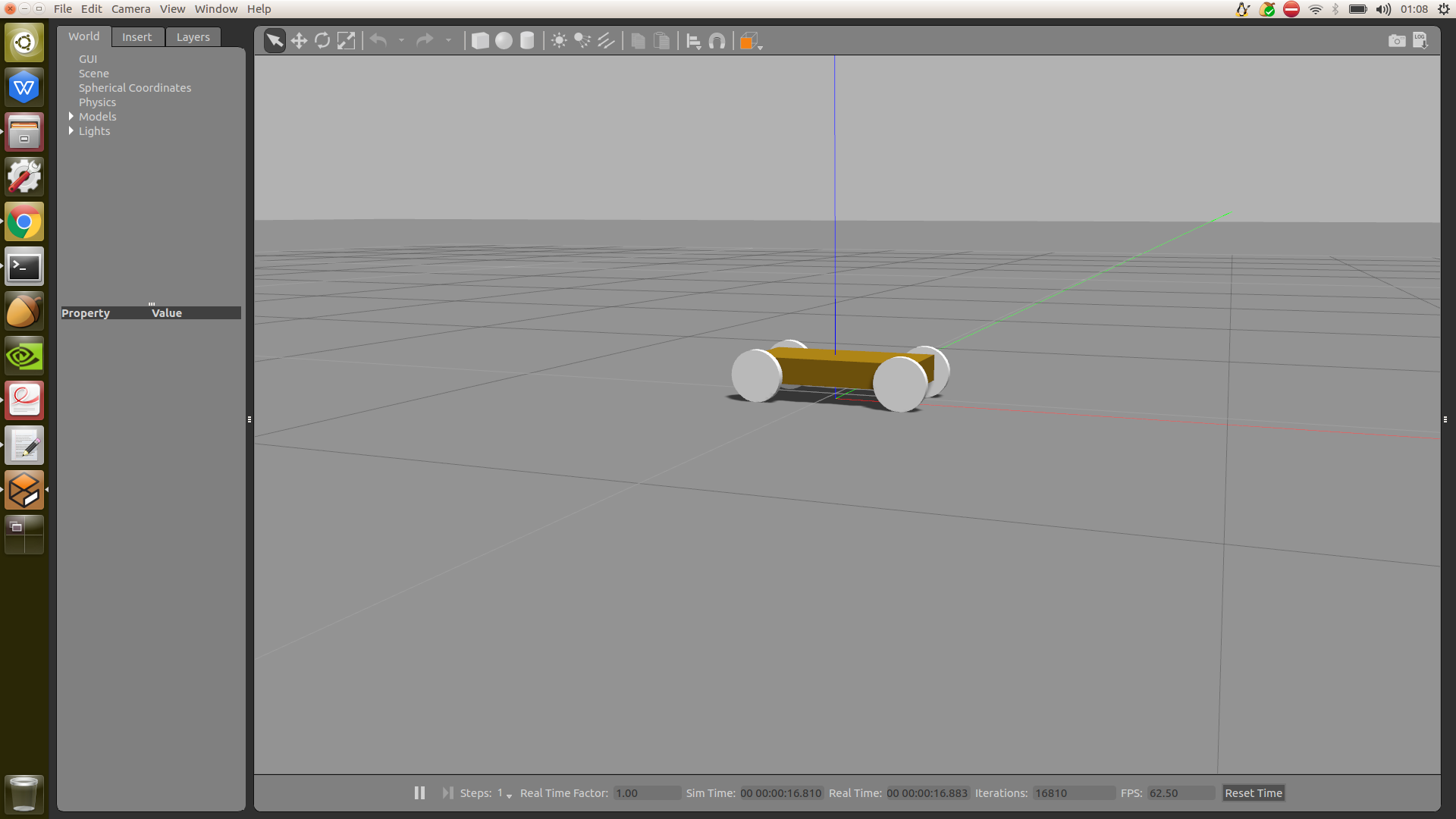Select the Translate mode tool

[299, 41]
